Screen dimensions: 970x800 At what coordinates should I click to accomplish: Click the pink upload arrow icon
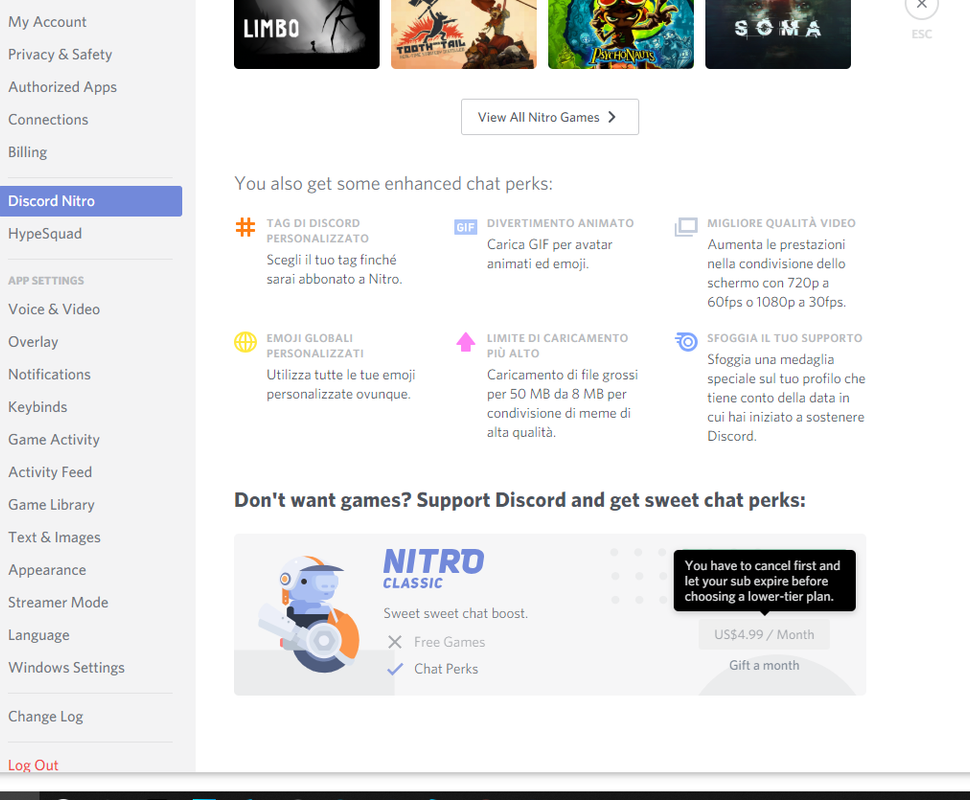coord(466,342)
